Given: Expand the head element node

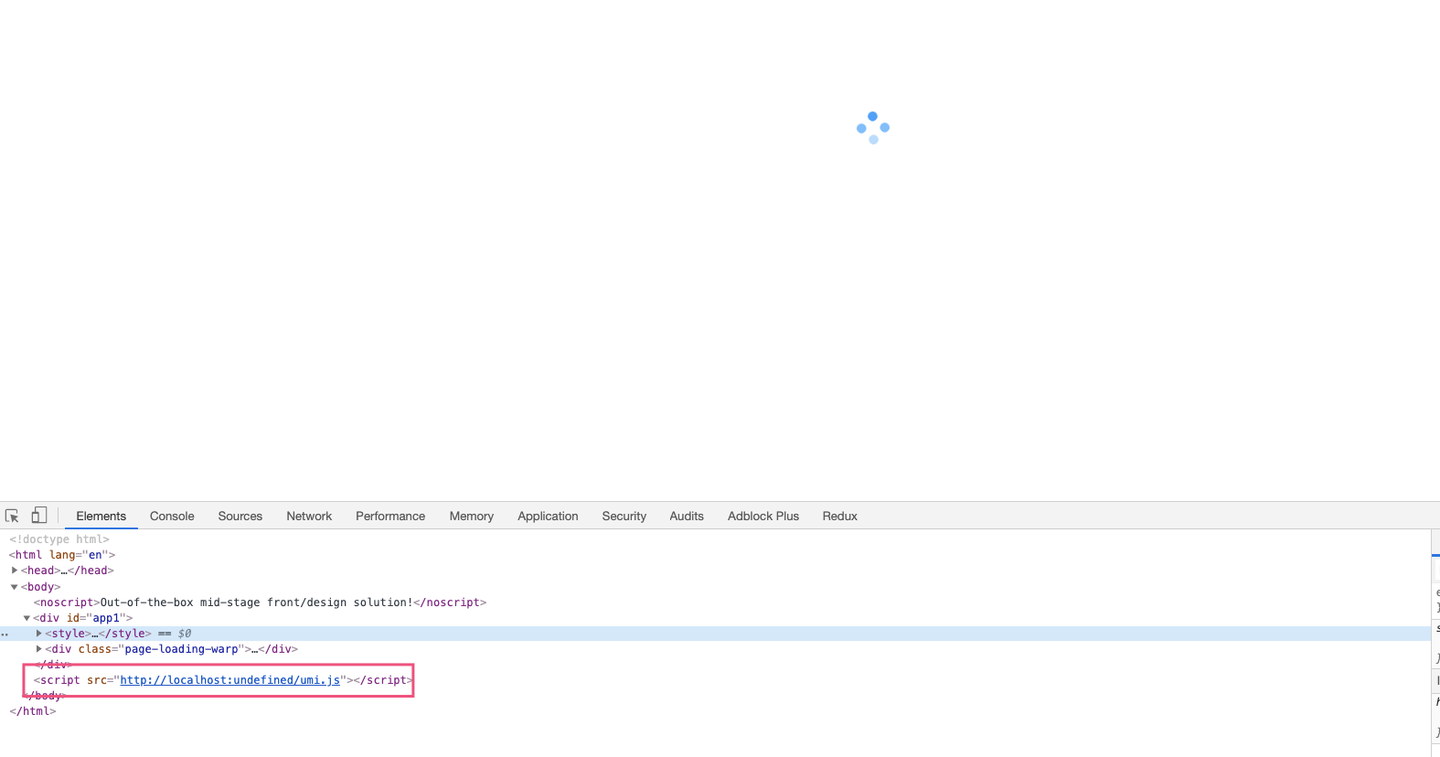Looking at the screenshot, I should pyautogui.click(x=15, y=570).
